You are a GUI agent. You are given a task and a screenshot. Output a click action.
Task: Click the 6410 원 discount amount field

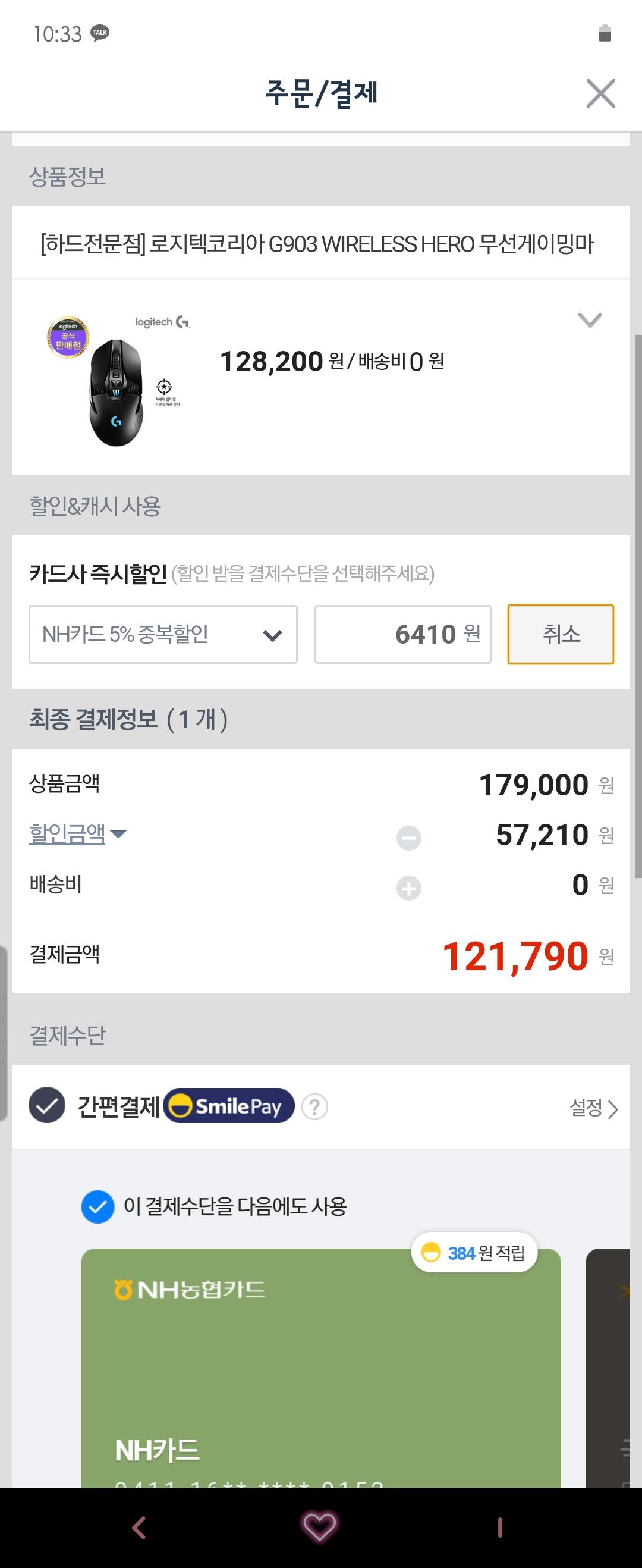pyautogui.click(x=402, y=634)
